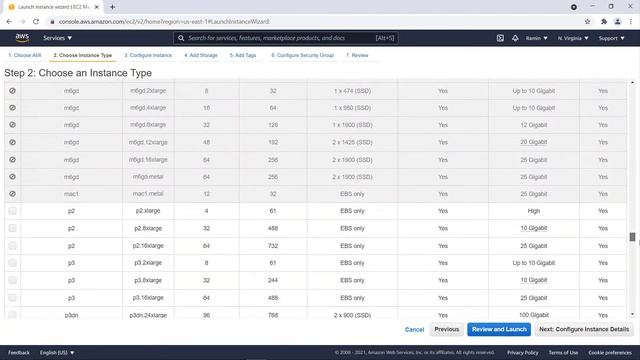Open the Terms of Use link

563,352
